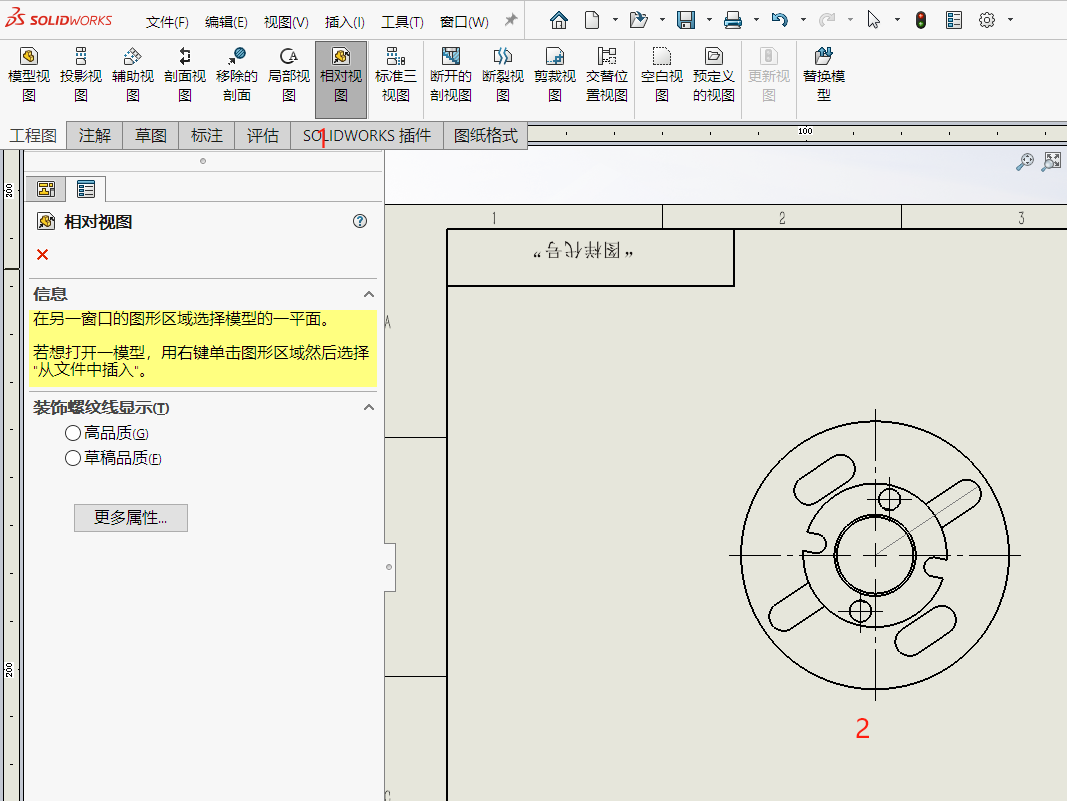Select the Detail View (局部视图) tool

289,75
